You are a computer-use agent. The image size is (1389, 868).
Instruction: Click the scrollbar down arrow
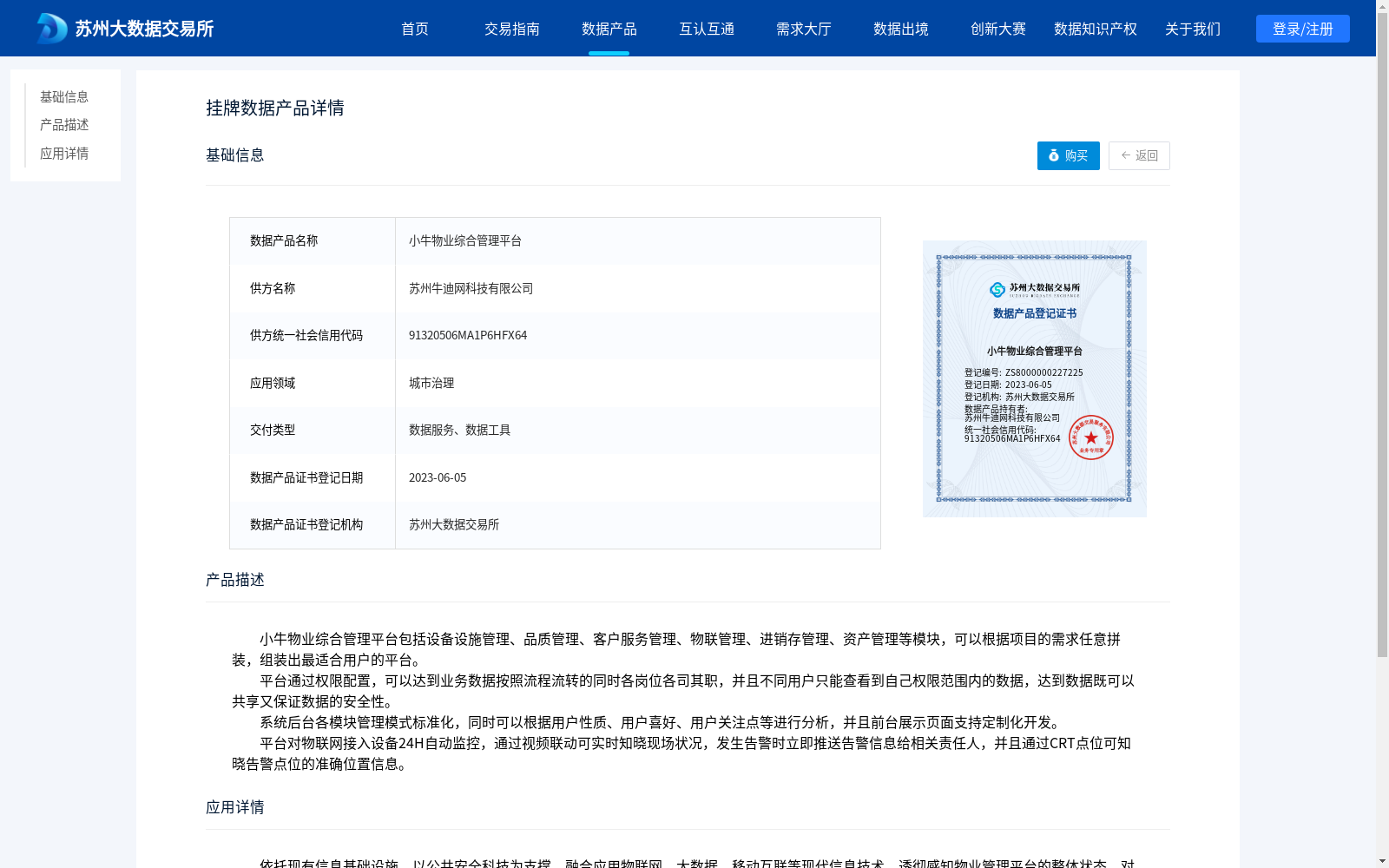1382,861
